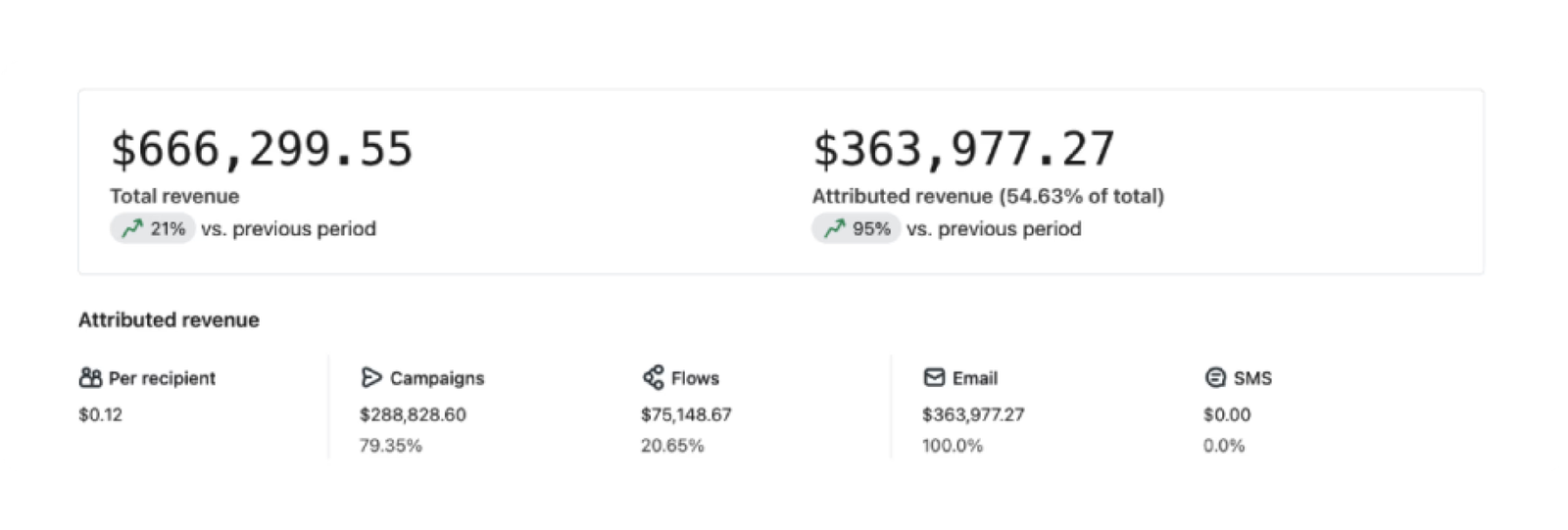The image size is (1568, 530).
Task: Click the trend arrow beside 21%
Action: 131,229
